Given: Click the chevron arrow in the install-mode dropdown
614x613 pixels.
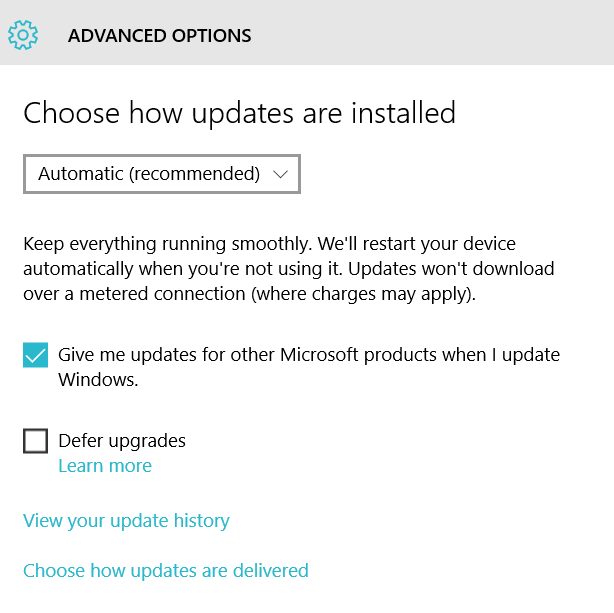Looking at the screenshot, I should (x=280, y=174).
